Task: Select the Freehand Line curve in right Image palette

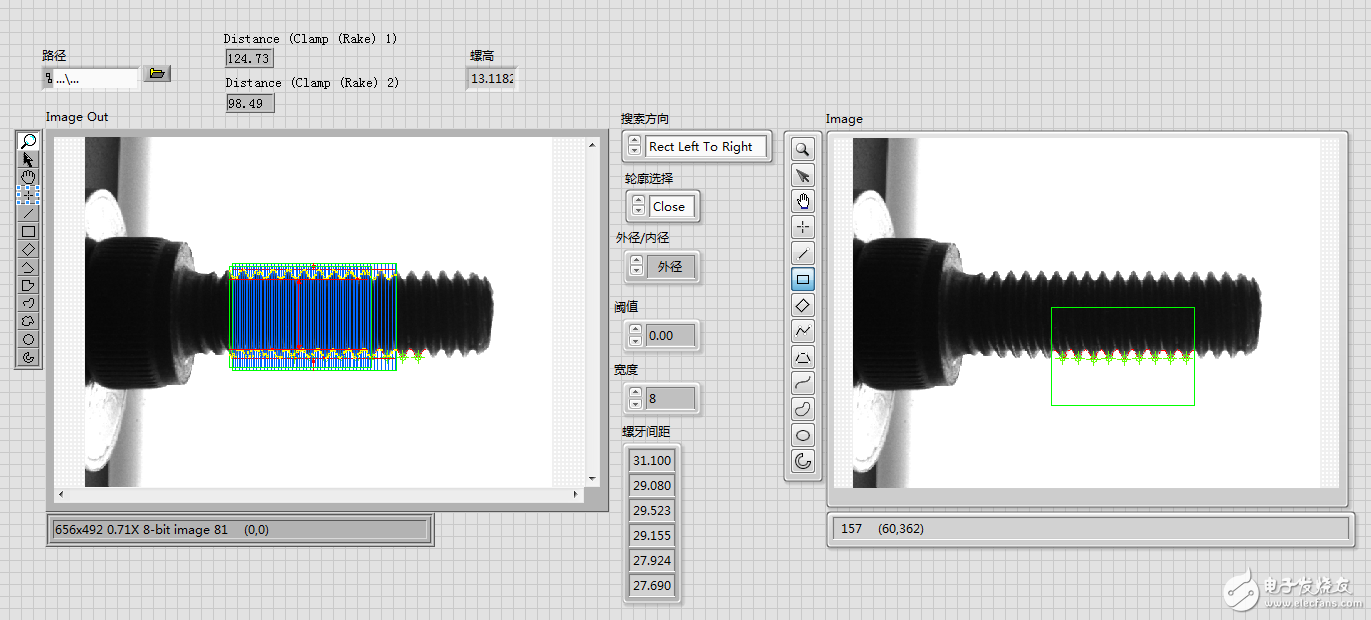Action: pos(803,383)
